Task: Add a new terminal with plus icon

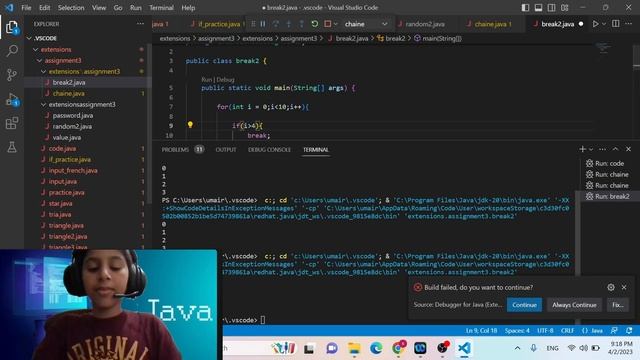Action: (582, 149)
